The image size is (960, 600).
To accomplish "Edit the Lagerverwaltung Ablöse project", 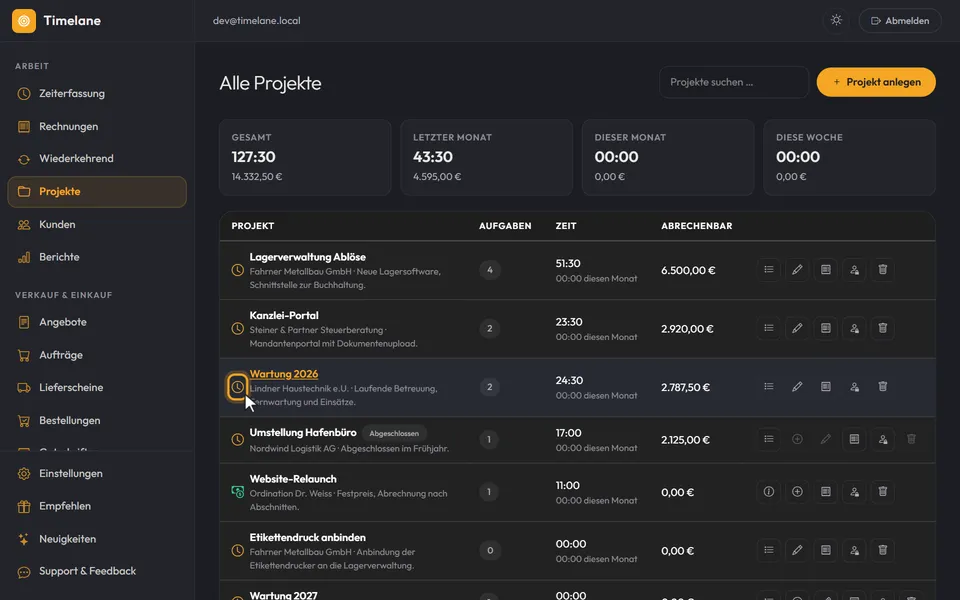I will click(797, 270).
